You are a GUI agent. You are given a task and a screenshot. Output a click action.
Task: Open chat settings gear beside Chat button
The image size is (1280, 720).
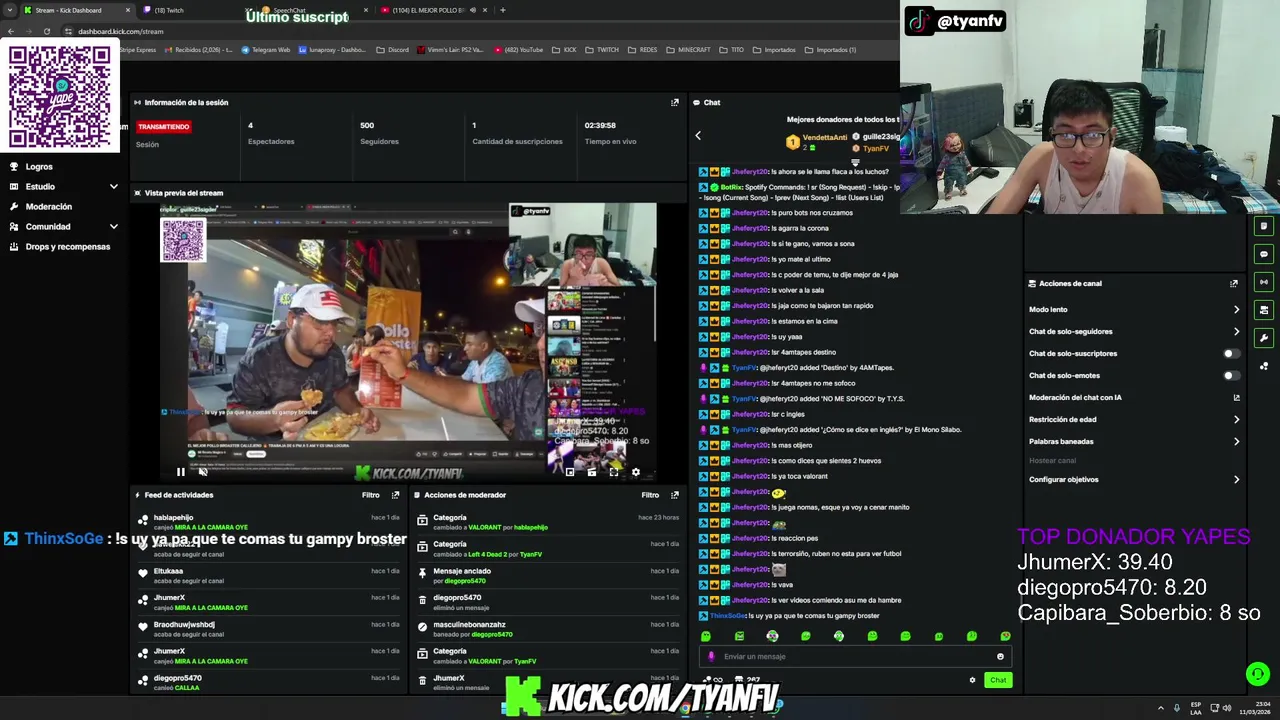coord(972,680)
